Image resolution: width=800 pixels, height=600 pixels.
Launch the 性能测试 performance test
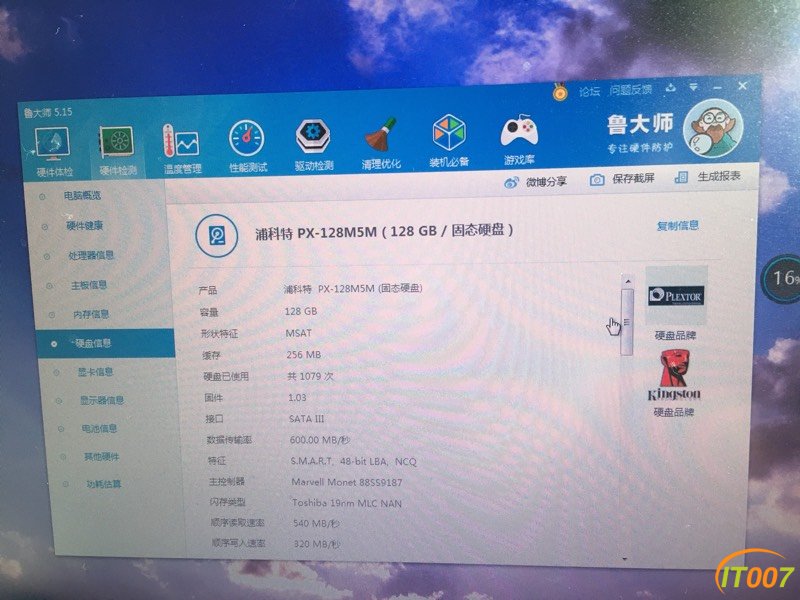coord(247,146)
